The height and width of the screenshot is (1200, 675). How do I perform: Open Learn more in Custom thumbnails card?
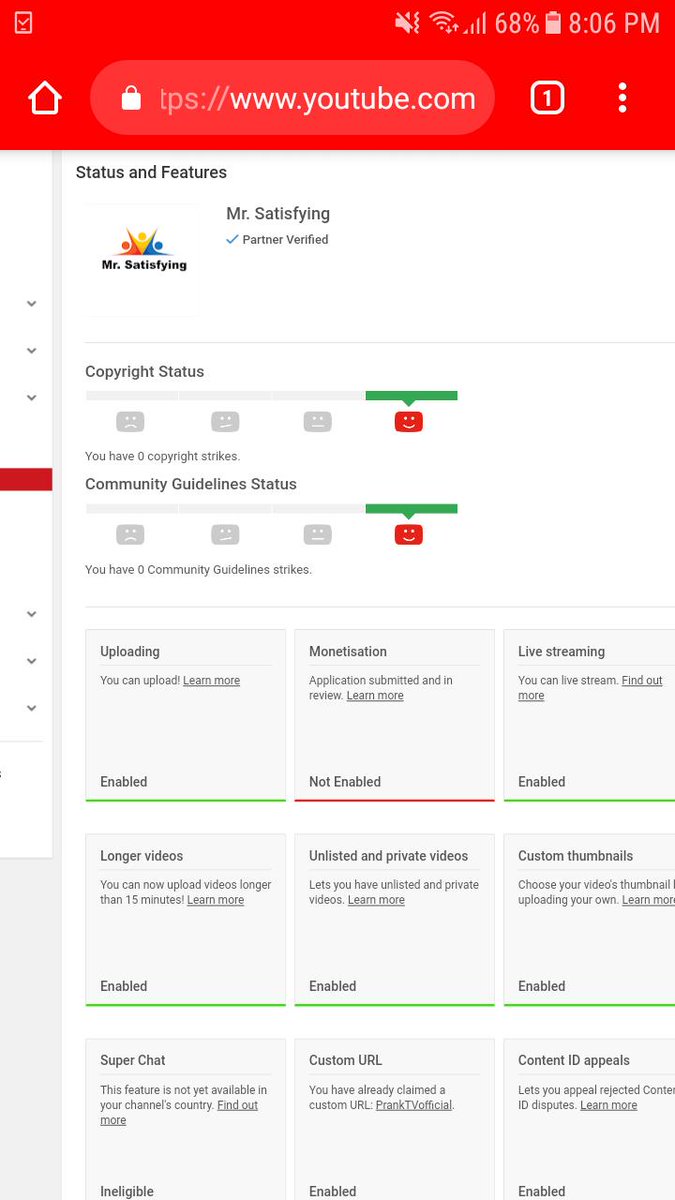pyautogui.click(x=648, y=900)
